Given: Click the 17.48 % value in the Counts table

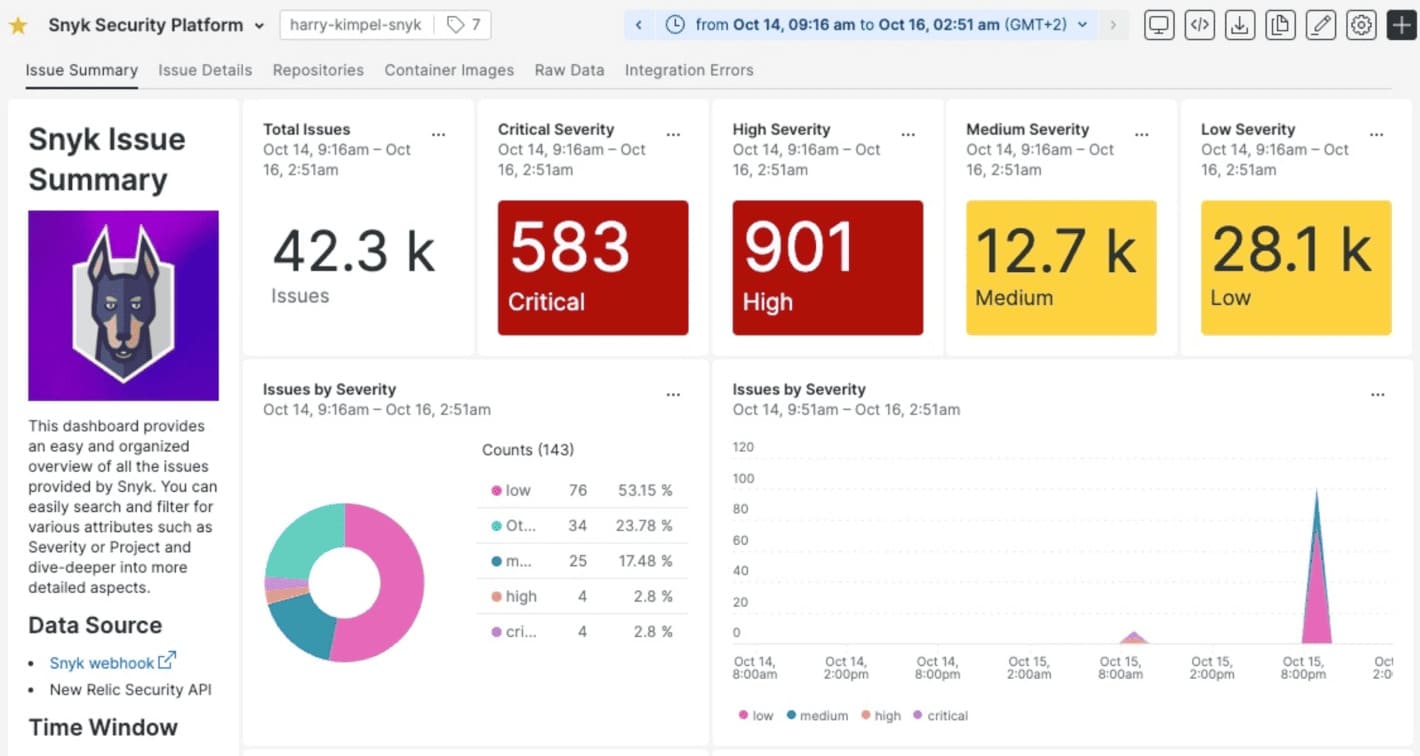Looking at the screenshot, I should [x=645, y=561].
